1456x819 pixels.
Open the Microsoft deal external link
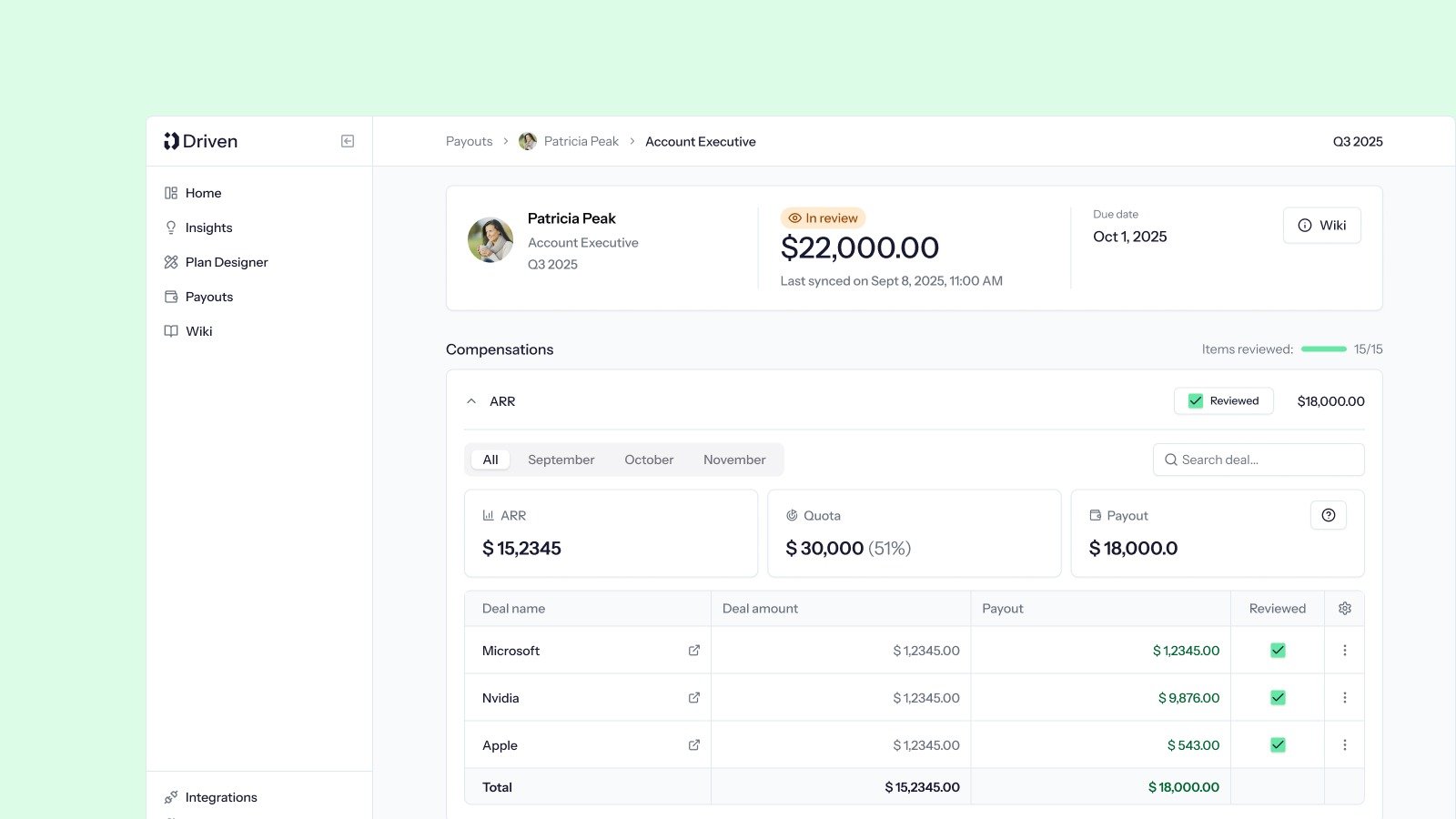coord(693,651)
